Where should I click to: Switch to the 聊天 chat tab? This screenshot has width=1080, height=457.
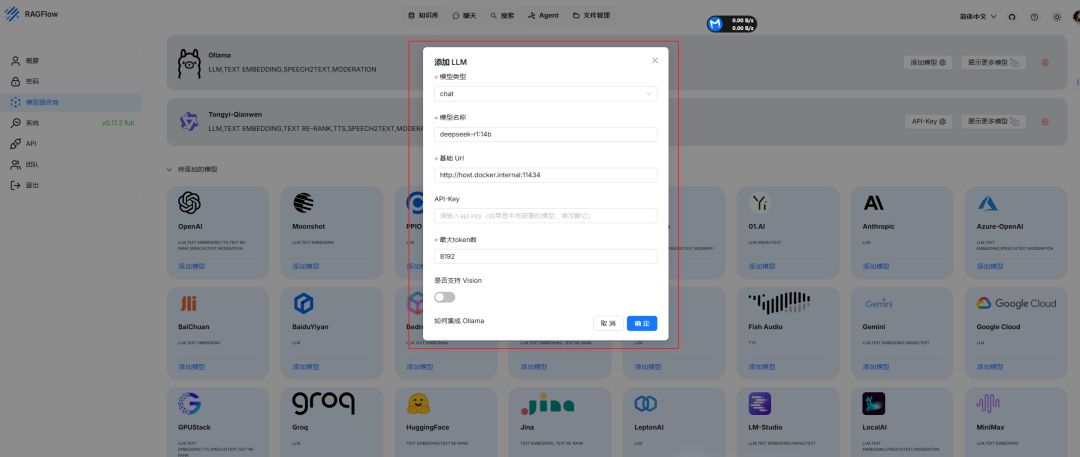(462, 15)
